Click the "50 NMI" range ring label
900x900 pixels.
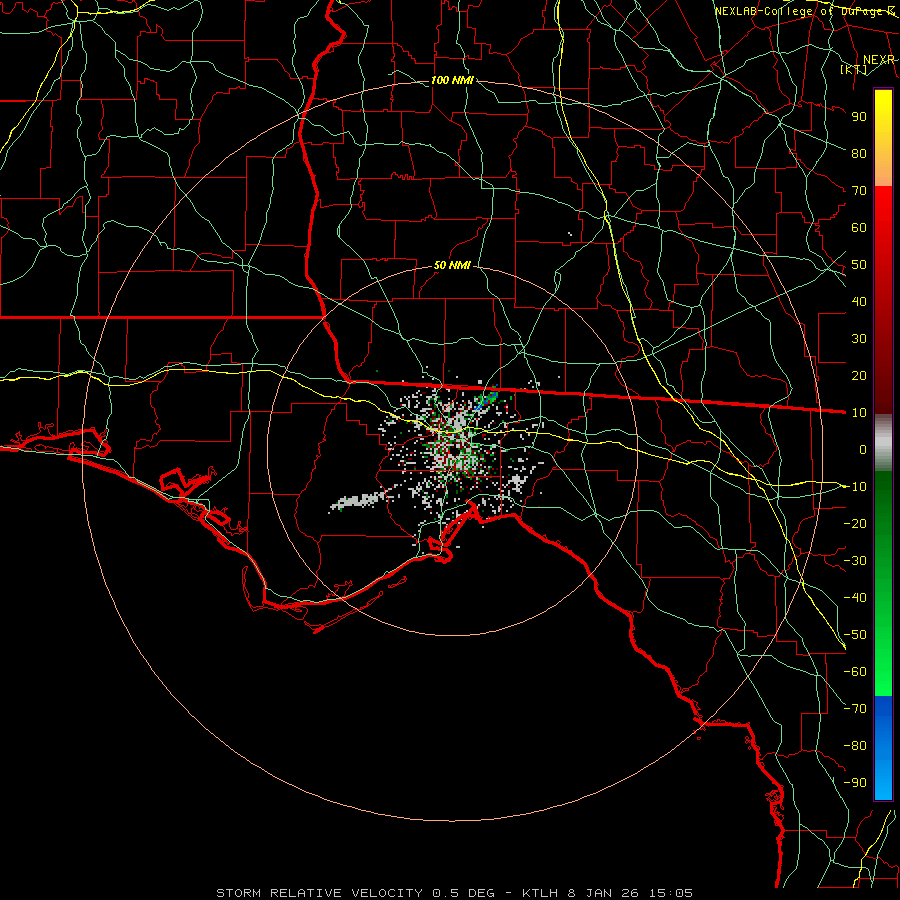(x=452, y=265)
